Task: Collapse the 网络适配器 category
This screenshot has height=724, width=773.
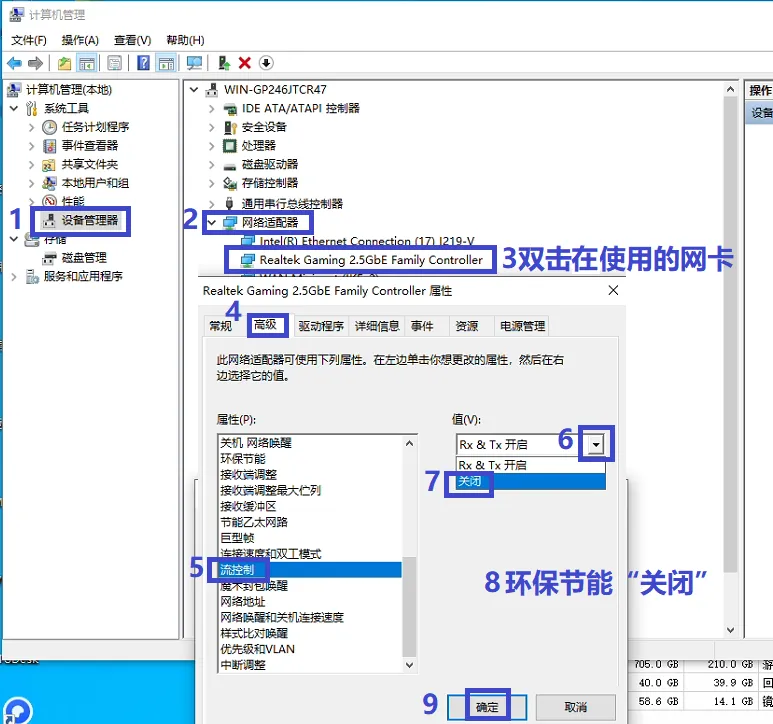Action: pos(211,223)
